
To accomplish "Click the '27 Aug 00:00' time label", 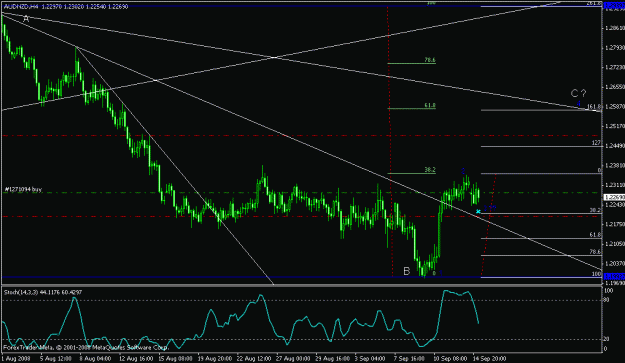I will [293, 359].
